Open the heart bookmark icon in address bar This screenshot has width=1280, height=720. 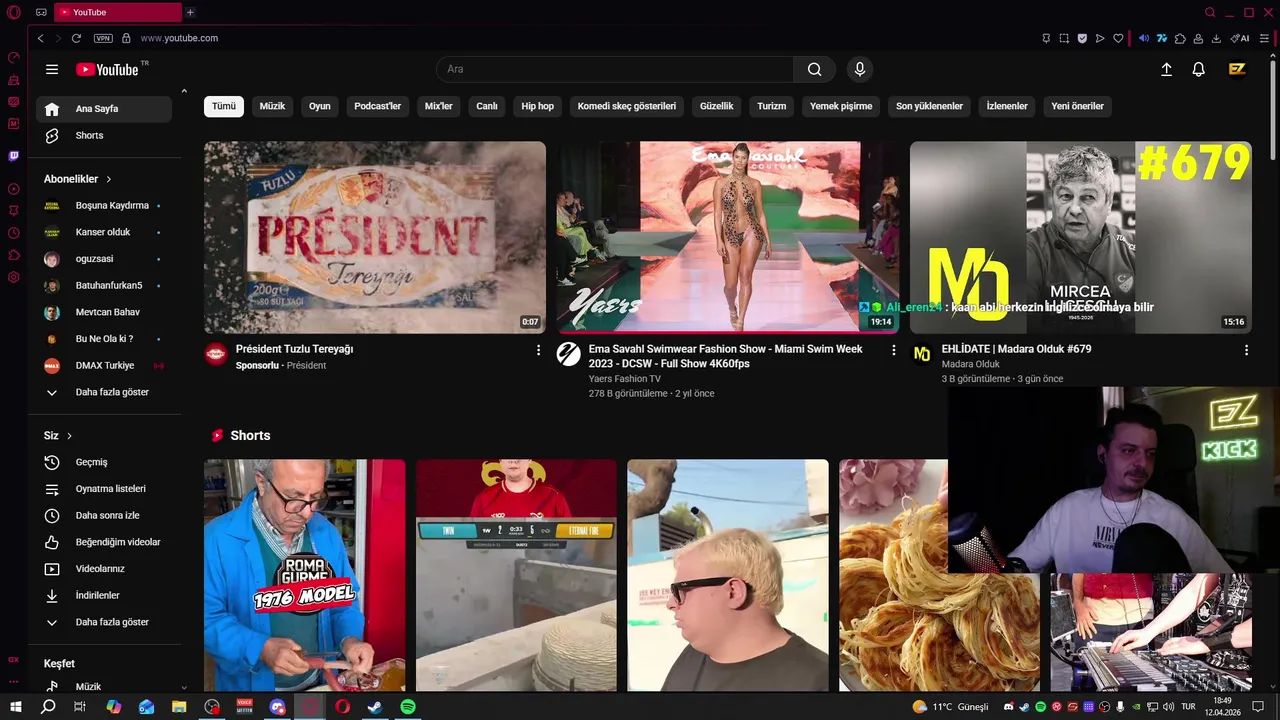1118,38
